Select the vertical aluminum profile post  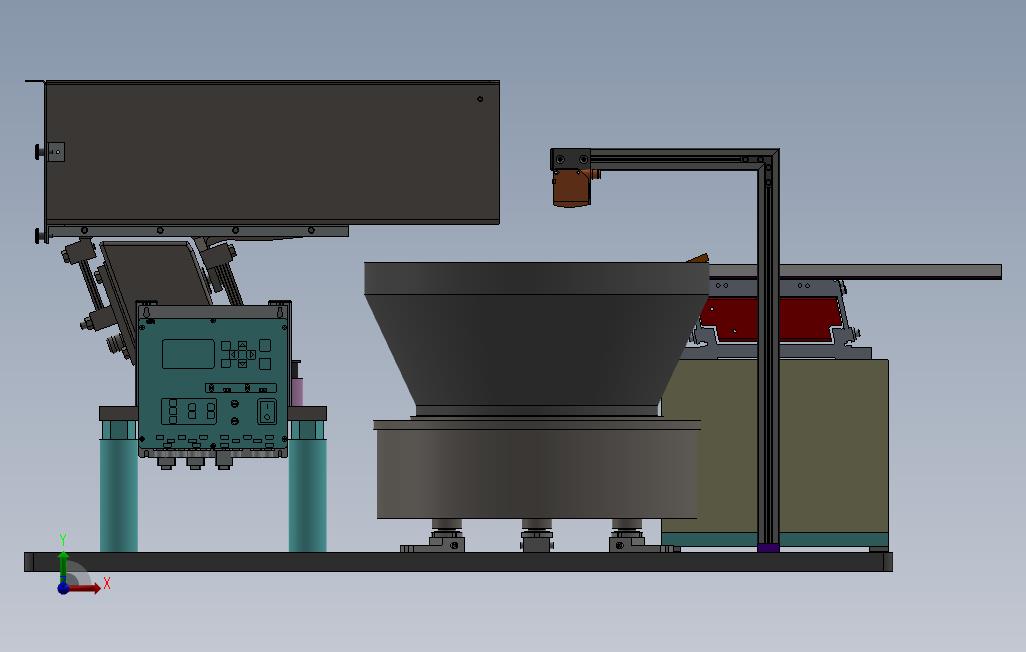pos(768,353)
